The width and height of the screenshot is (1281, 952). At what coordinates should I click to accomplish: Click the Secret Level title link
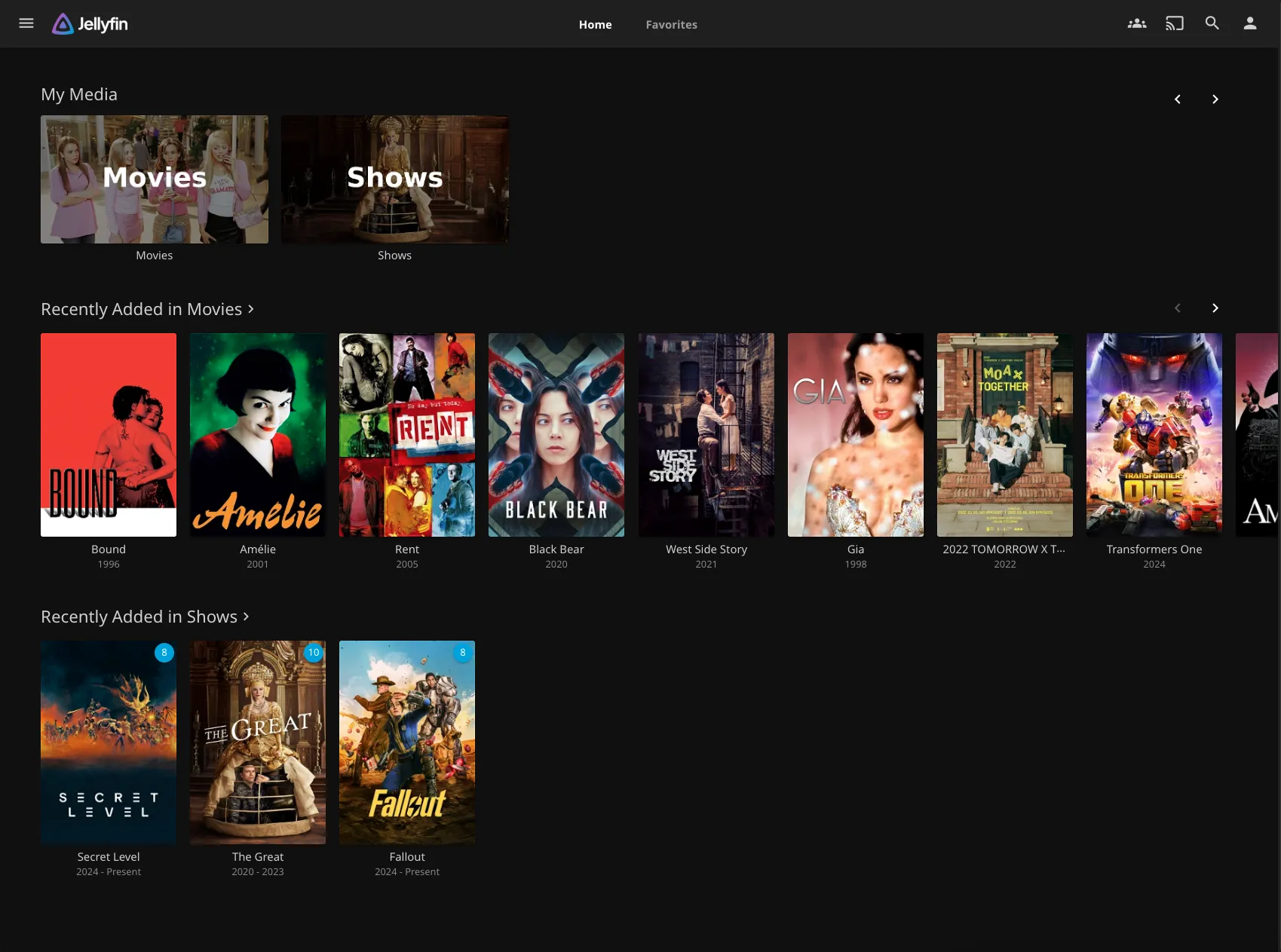(109, 857)
